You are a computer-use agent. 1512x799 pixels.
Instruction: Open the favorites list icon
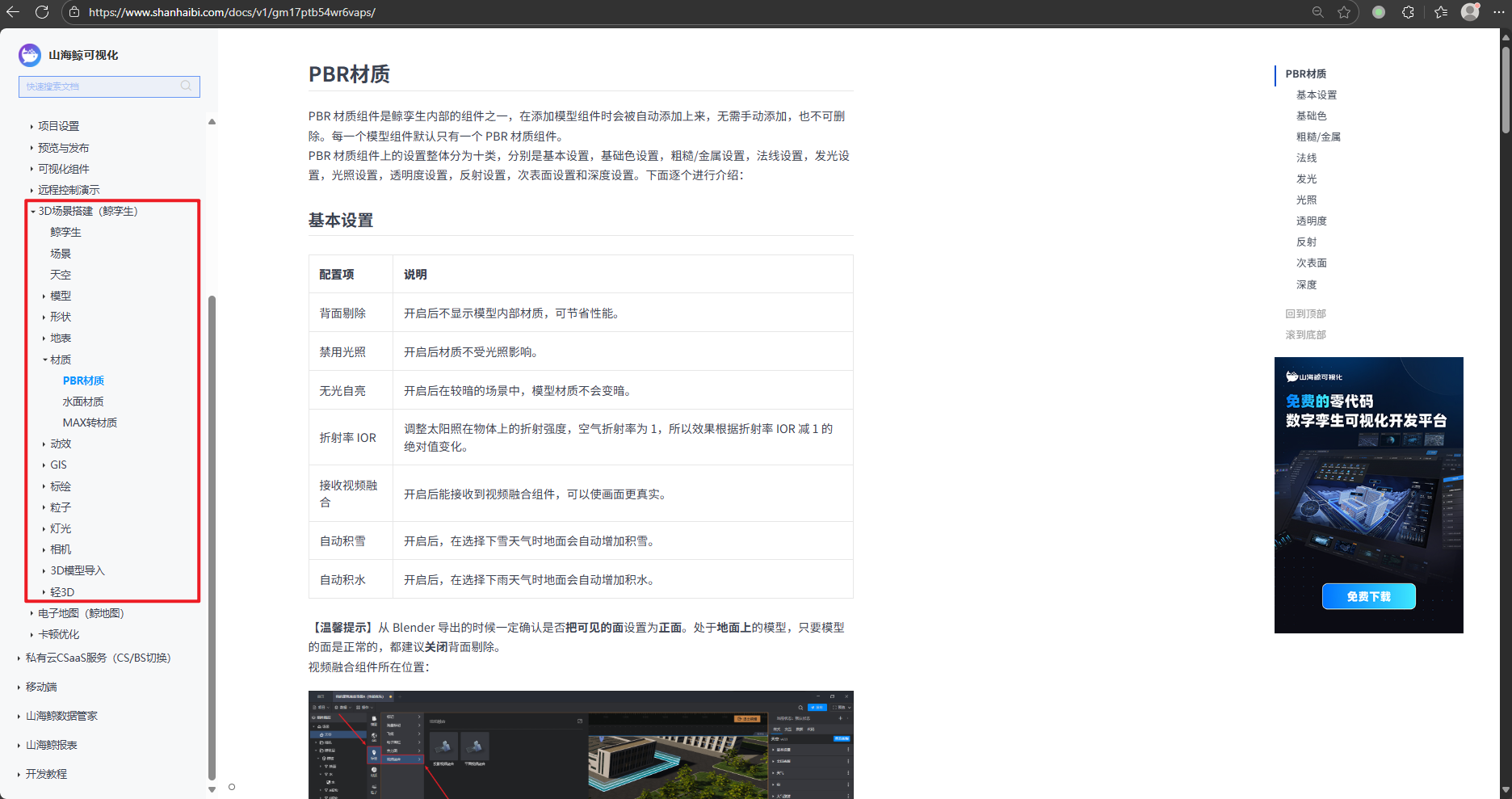coord(1441,12)
